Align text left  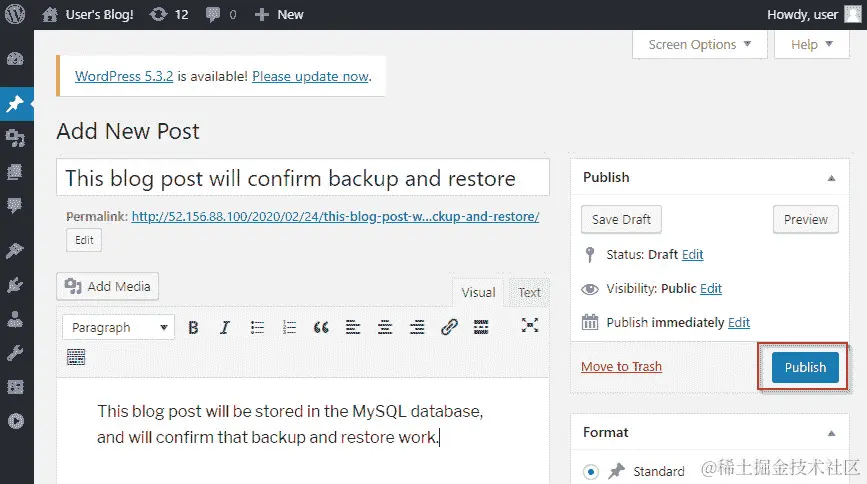353,327
